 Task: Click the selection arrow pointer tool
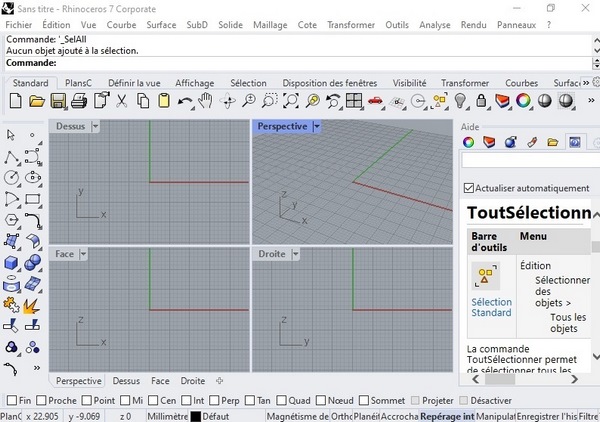[x=11, y=135]
